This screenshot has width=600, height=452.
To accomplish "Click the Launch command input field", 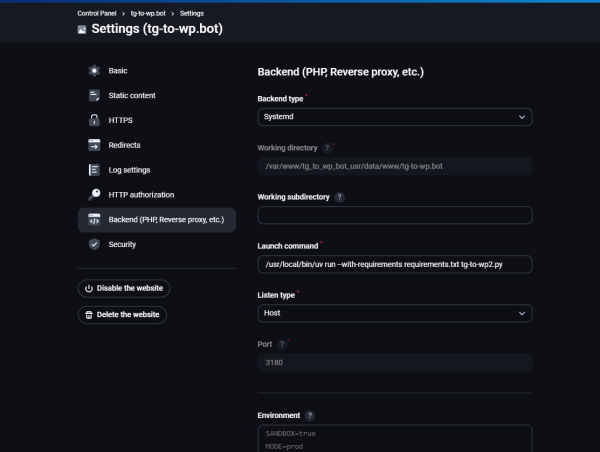I will pyautogui.click(x=394, y=264).
